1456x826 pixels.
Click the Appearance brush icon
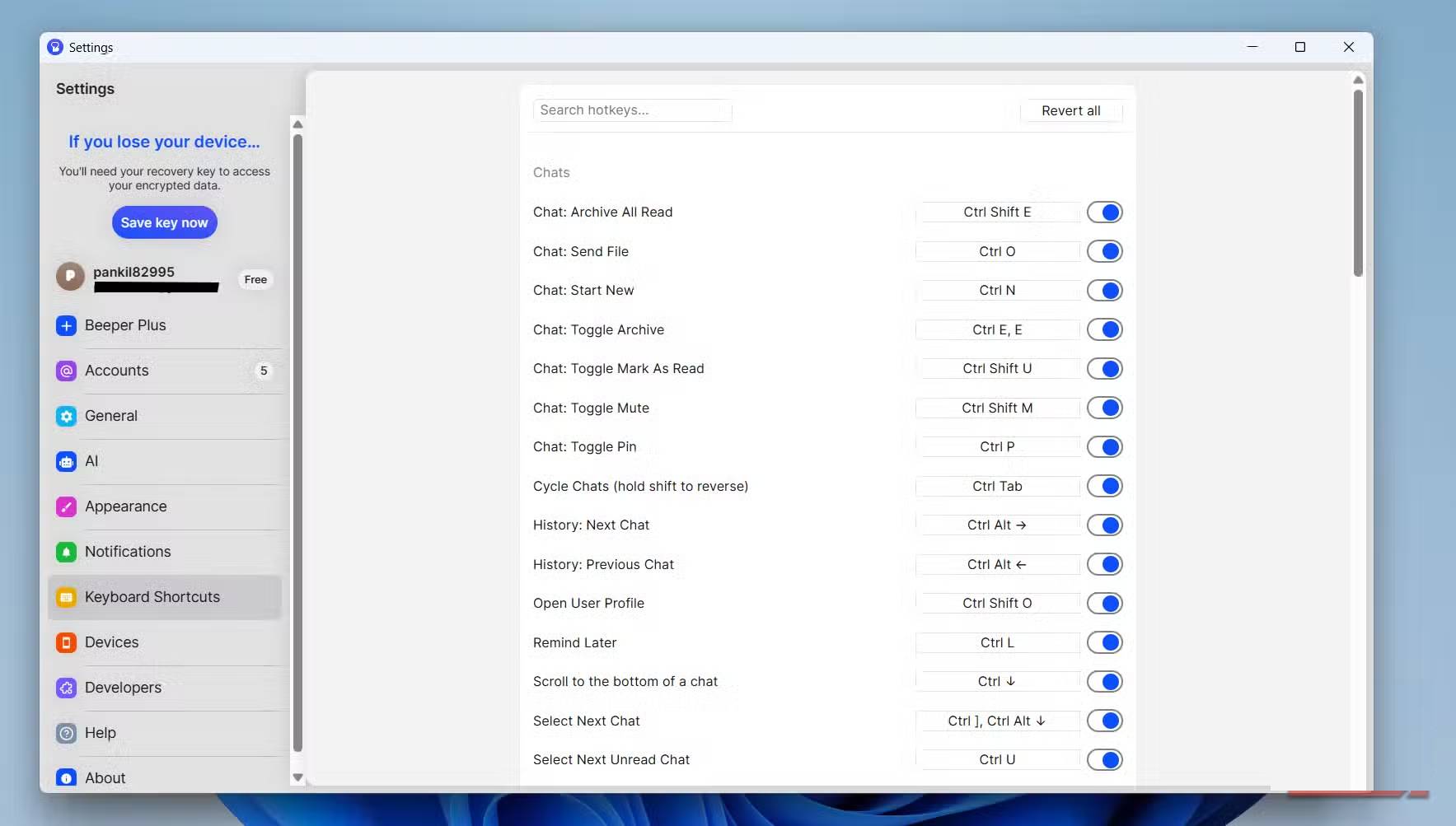click(66, 506)
